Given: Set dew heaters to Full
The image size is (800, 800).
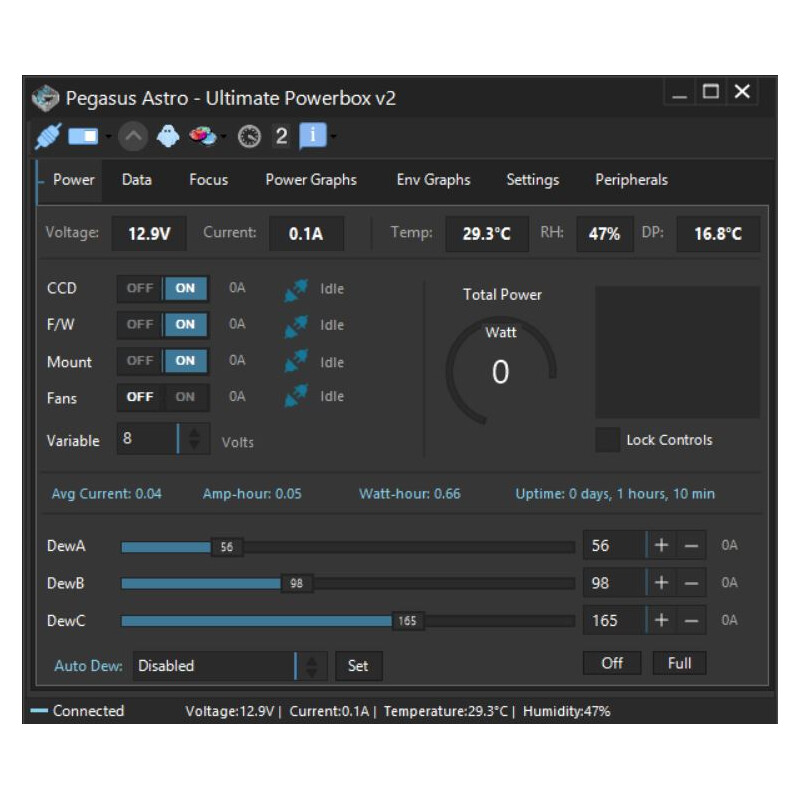Looking at the screenshot, I should coord(679,663).
